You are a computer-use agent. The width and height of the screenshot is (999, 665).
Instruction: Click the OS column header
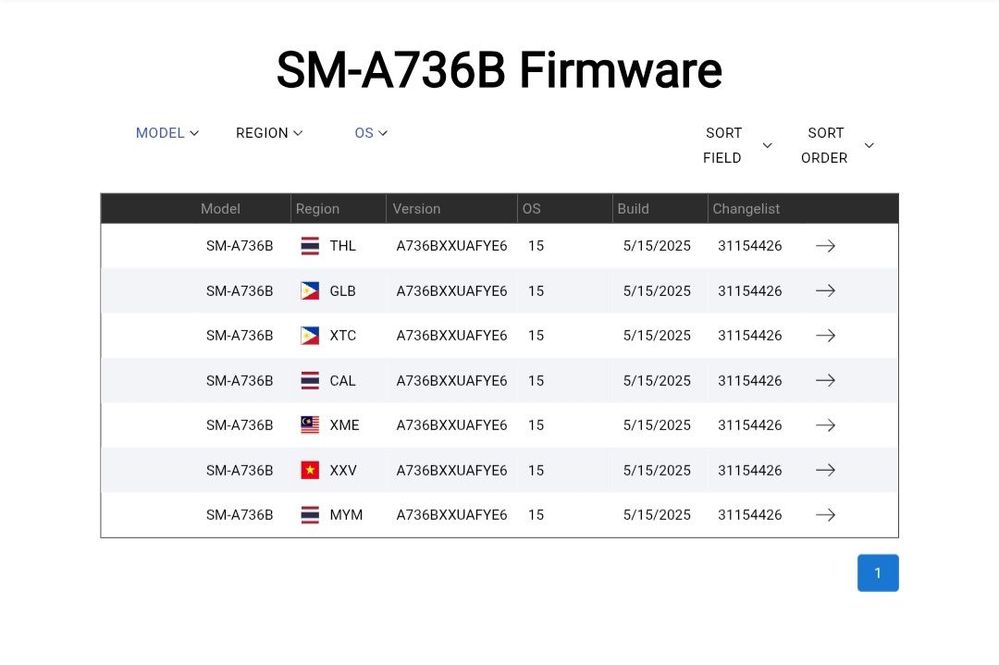(x=531, y=209)
